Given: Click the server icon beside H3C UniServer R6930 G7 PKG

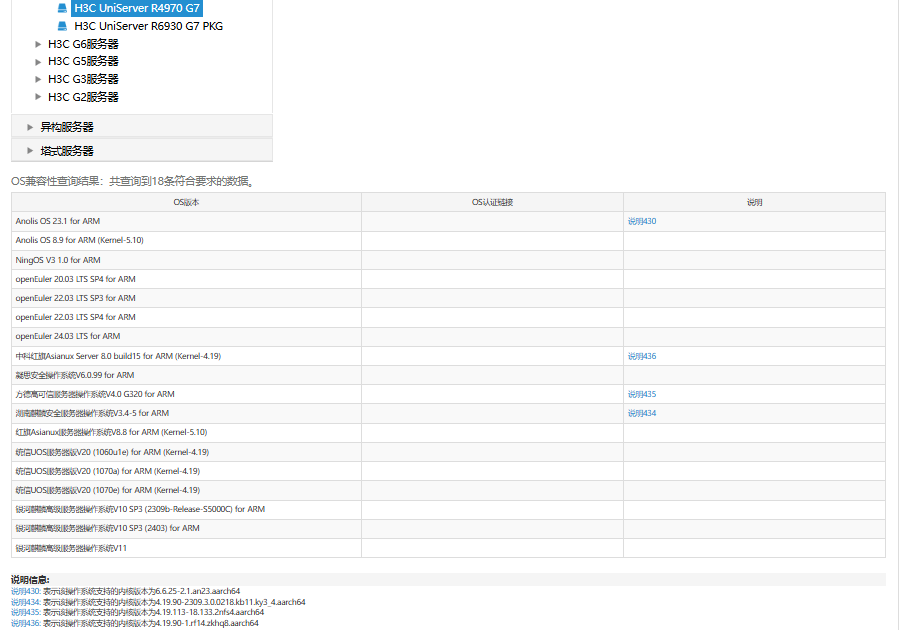Looking at the screenshot, I should click(x=62, y=26).
